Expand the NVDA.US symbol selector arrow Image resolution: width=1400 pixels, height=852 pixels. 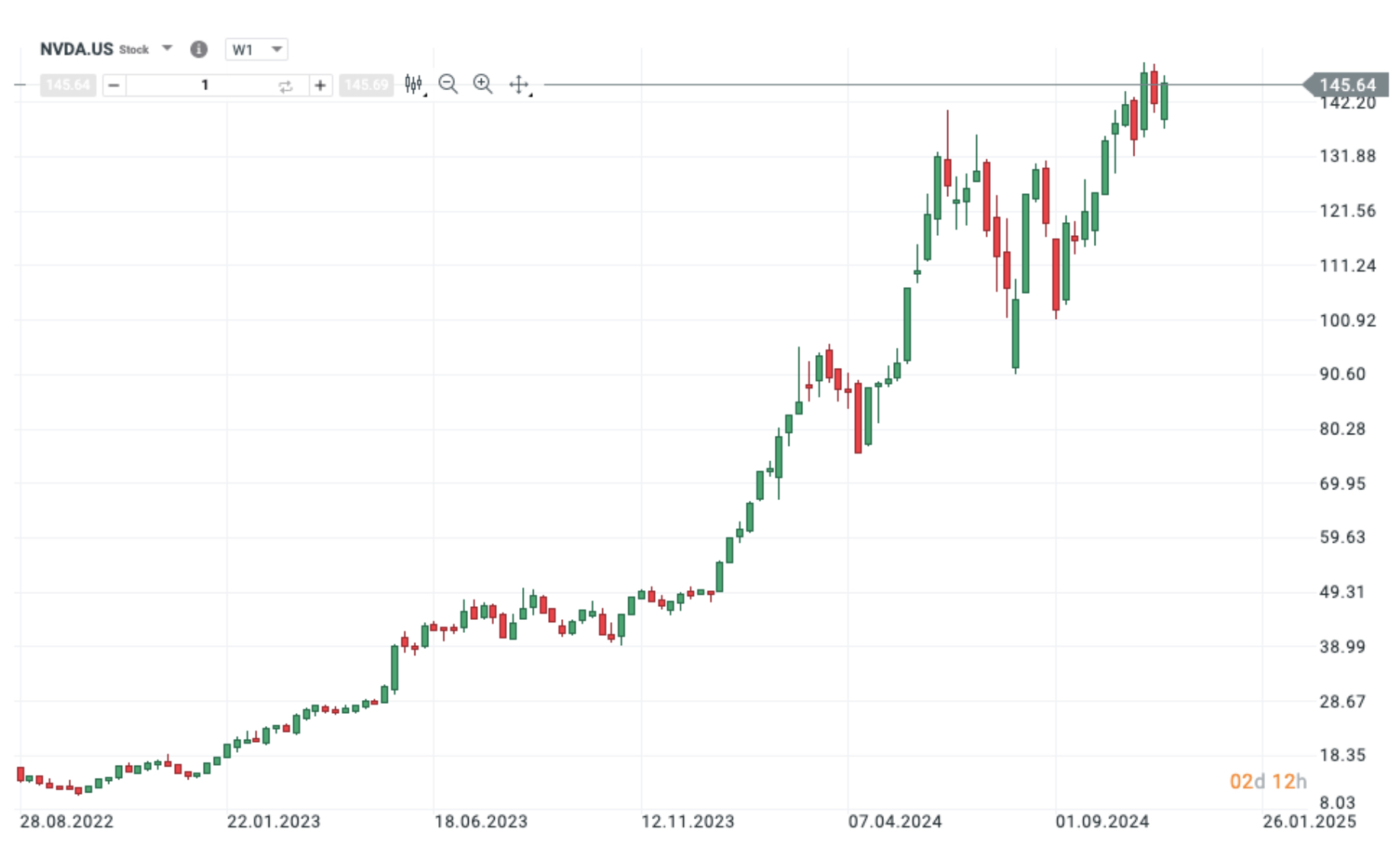click(166, 49)
